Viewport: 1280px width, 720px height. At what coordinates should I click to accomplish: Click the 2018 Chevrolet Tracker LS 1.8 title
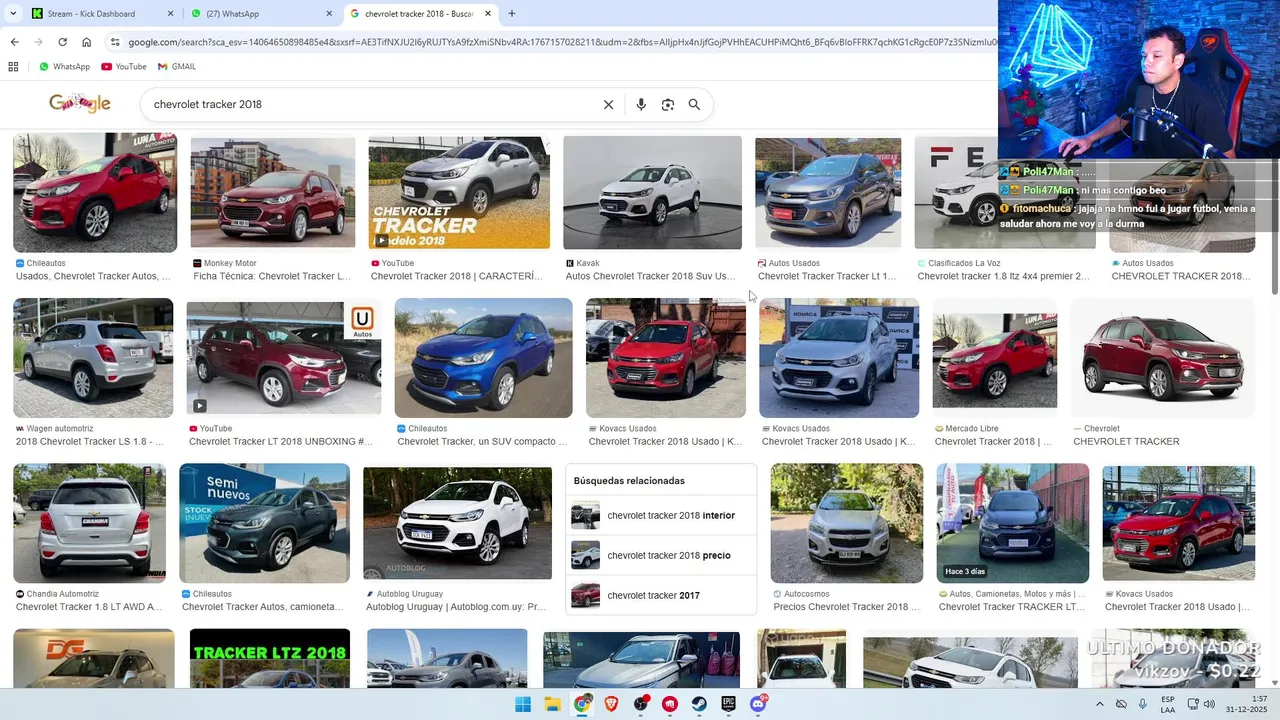click(91, 441)
